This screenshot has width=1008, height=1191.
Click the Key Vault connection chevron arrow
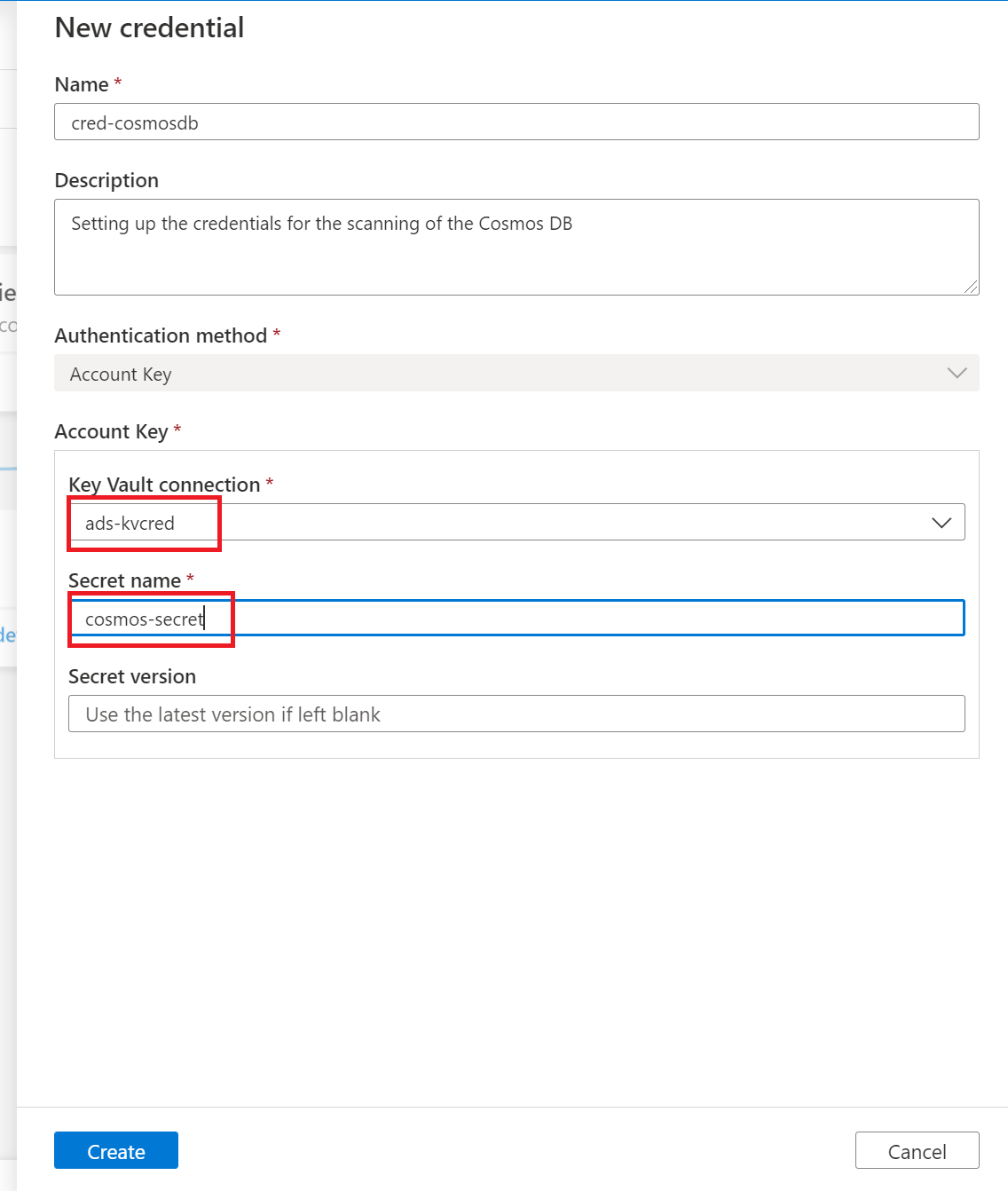[x=942, y=522]
